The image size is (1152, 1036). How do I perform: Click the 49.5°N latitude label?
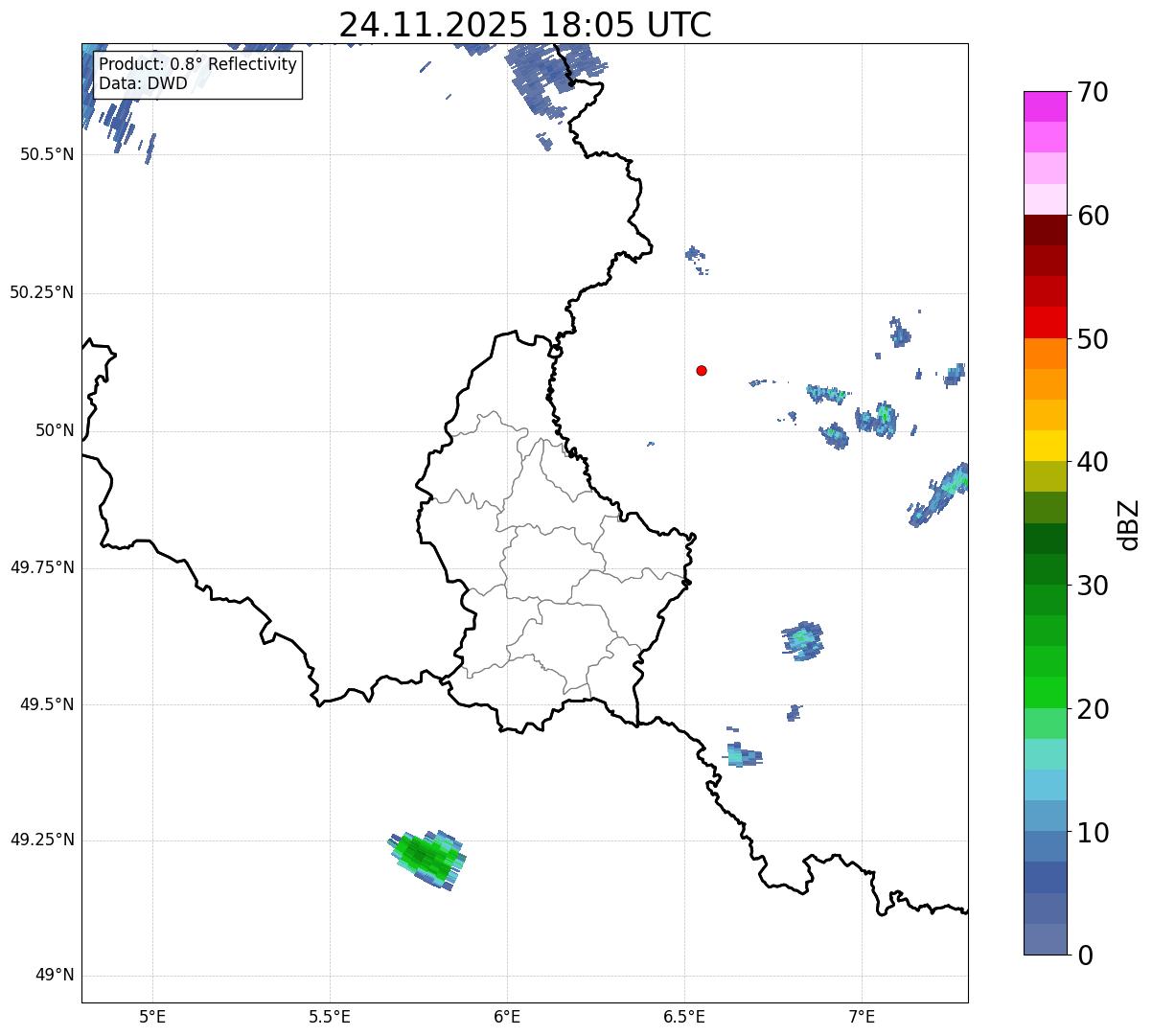[47, 704]
